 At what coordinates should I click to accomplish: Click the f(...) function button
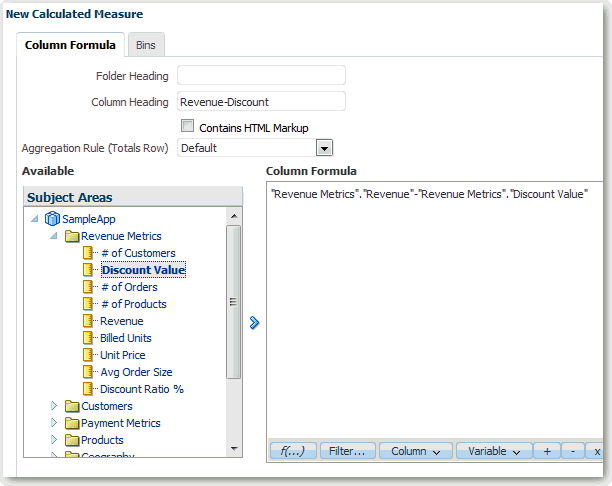(293, 452)
